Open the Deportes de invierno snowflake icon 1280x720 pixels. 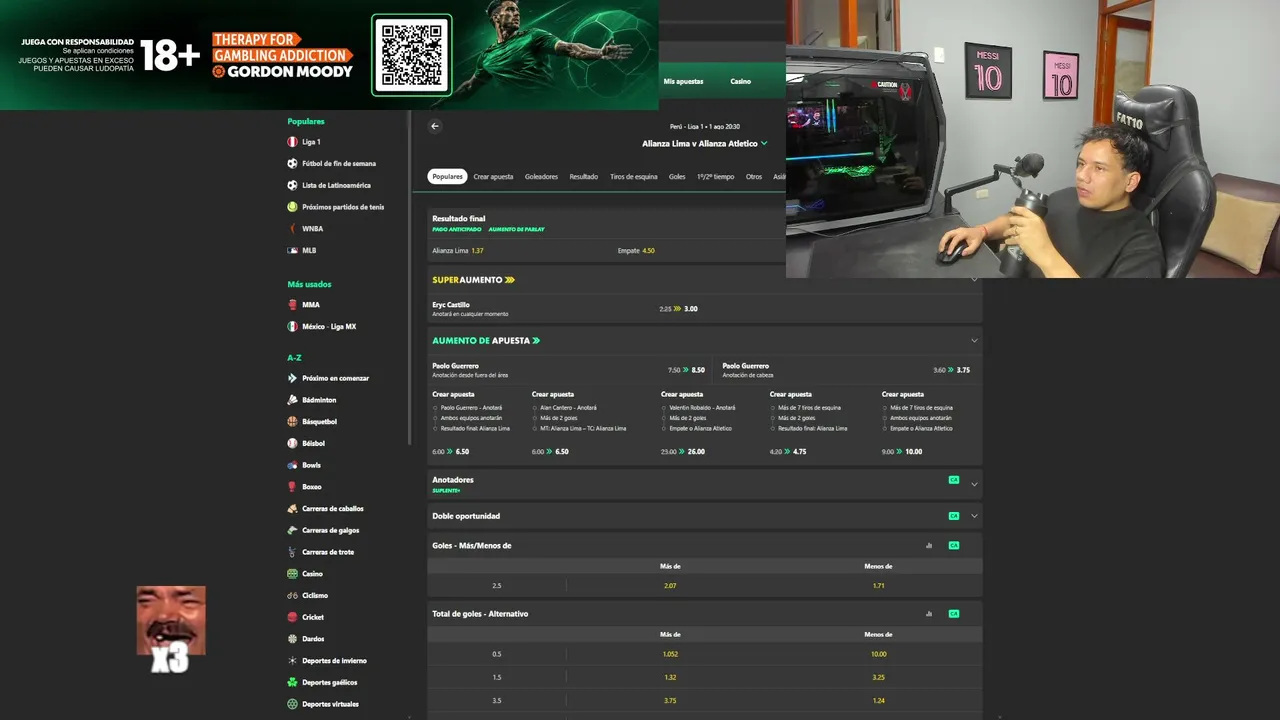click(292, 660)
